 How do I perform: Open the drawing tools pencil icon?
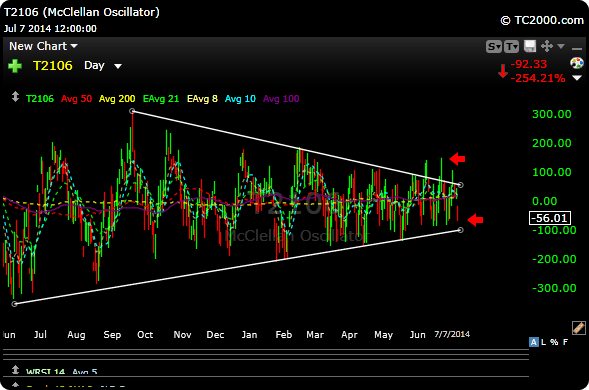tap(578, 328)
